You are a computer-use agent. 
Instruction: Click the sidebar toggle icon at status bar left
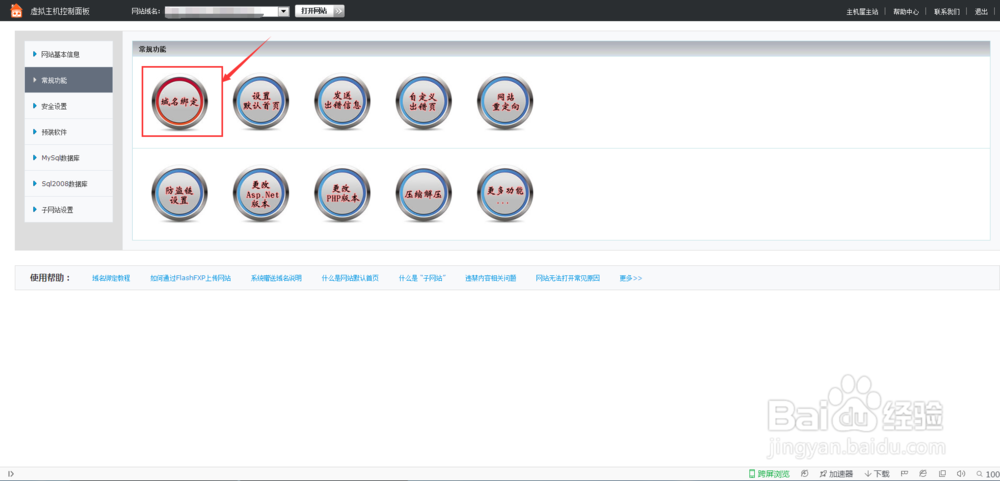point(10,474)
